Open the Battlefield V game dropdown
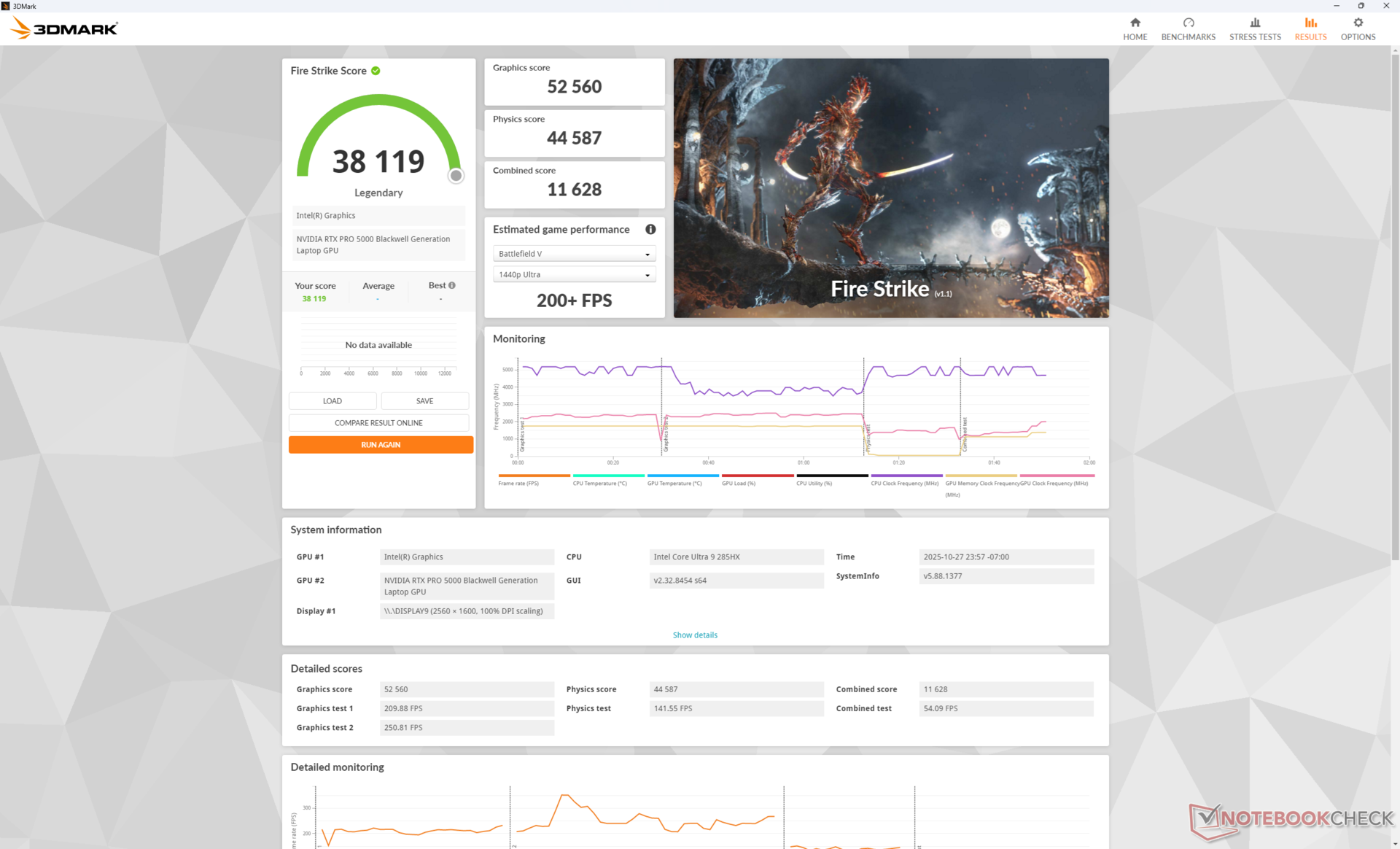 coord(574,254)
